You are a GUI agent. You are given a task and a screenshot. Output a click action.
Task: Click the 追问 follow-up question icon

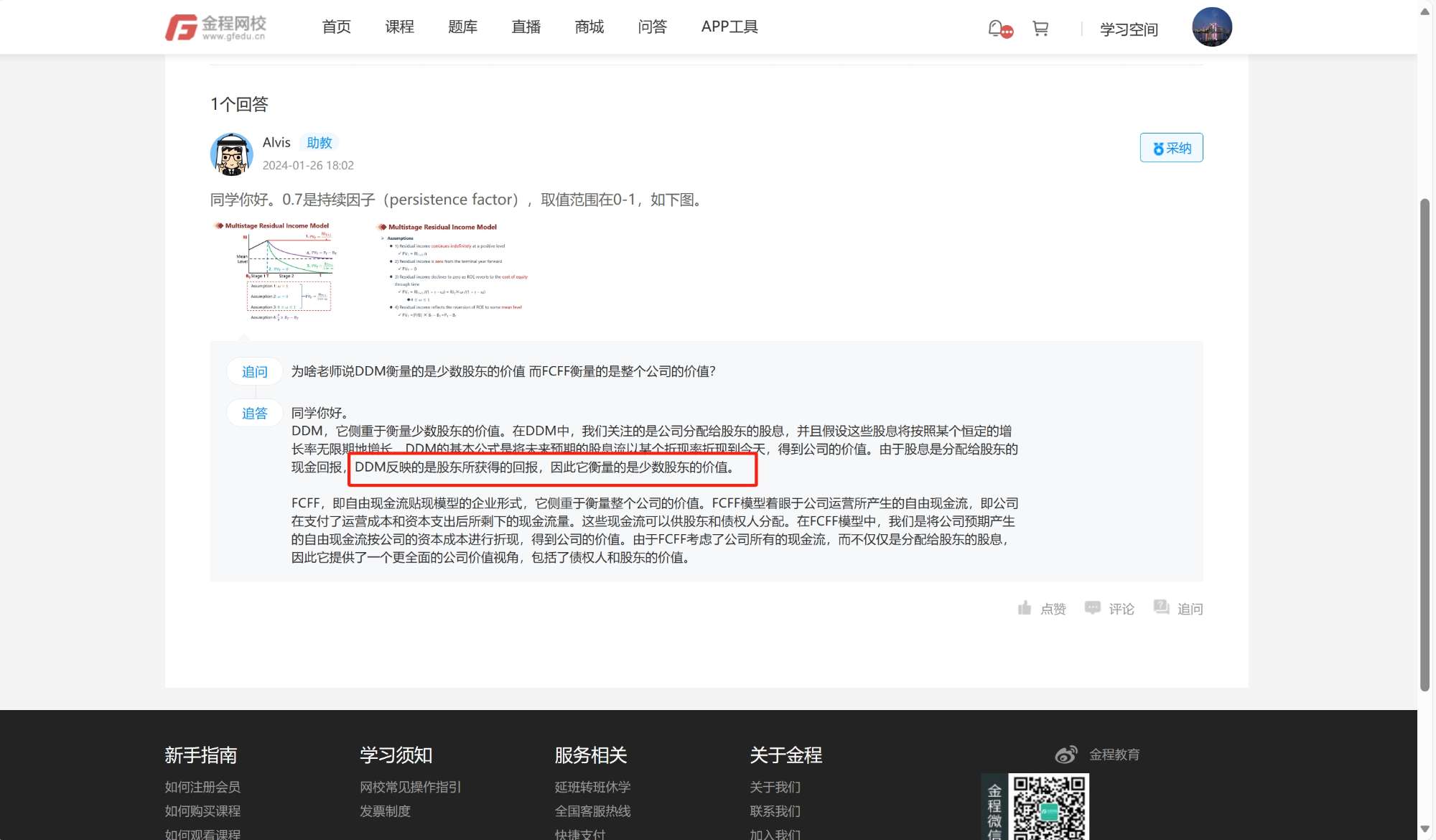tap(1161, 607)
